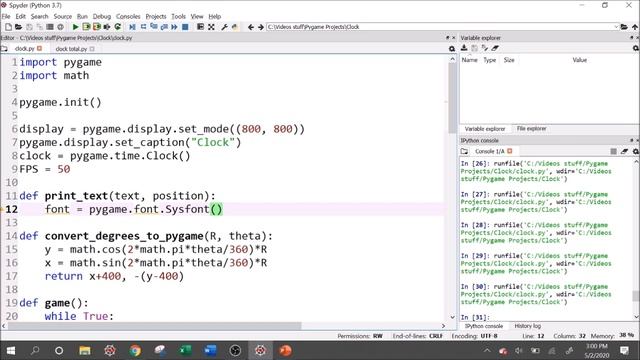Open the Projects menu
This screenshot has width=640, height=360.
pos(156,16)
